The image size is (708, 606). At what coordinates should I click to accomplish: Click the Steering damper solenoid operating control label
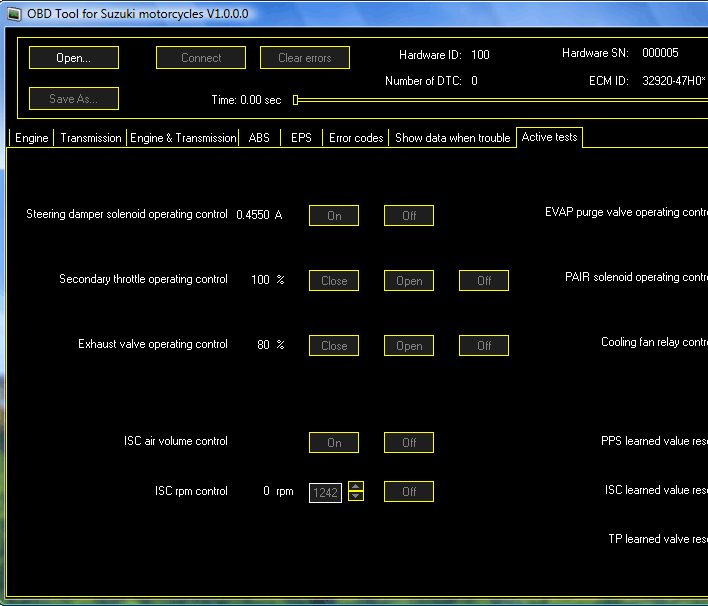click(127, 214)
